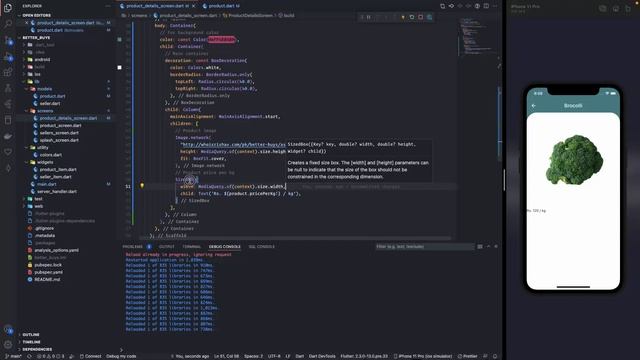640x360 pixels.
Task: Open the Search view in activity bar
Action: click(8, 24)
